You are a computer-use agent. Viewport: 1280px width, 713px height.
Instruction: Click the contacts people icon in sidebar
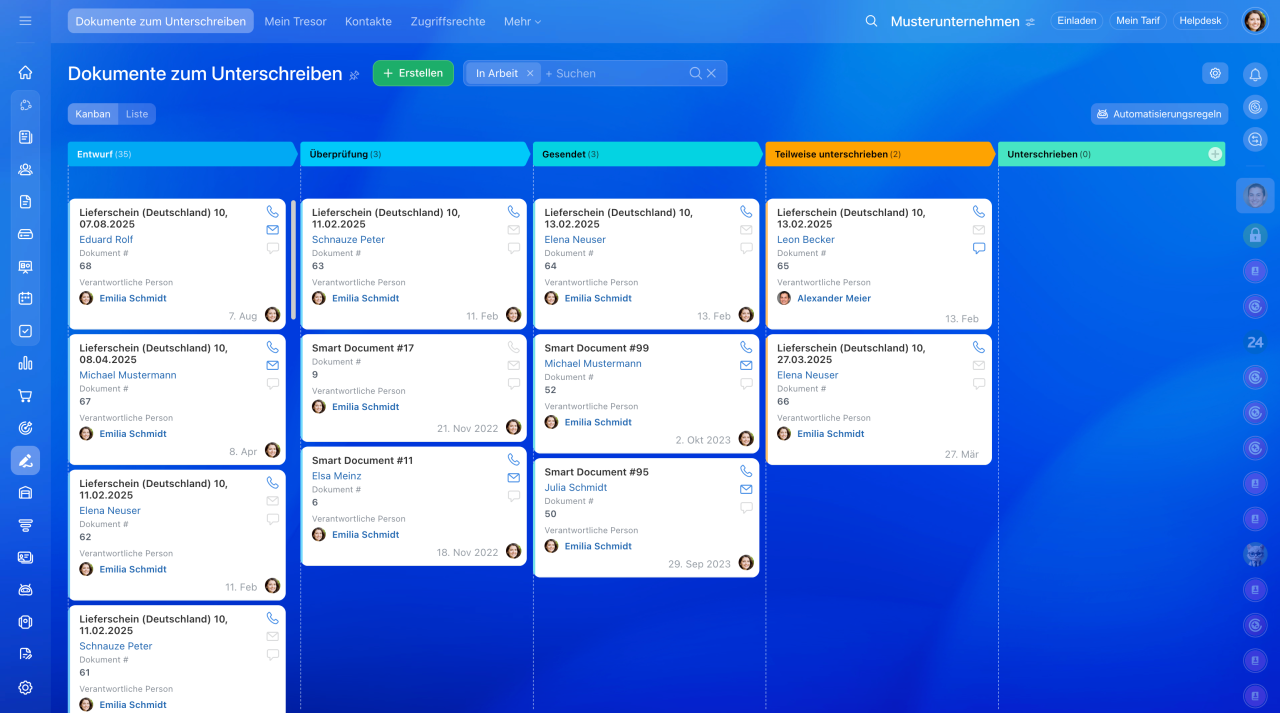click(x=25, y=169)
